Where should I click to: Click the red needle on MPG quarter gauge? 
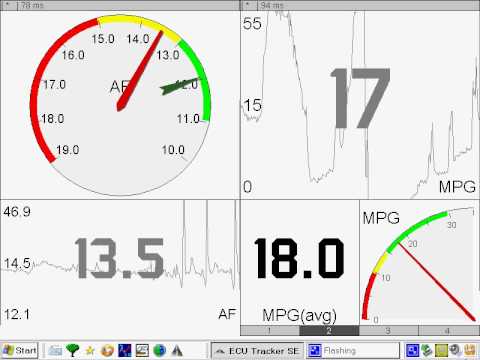(x=437, y=282)
